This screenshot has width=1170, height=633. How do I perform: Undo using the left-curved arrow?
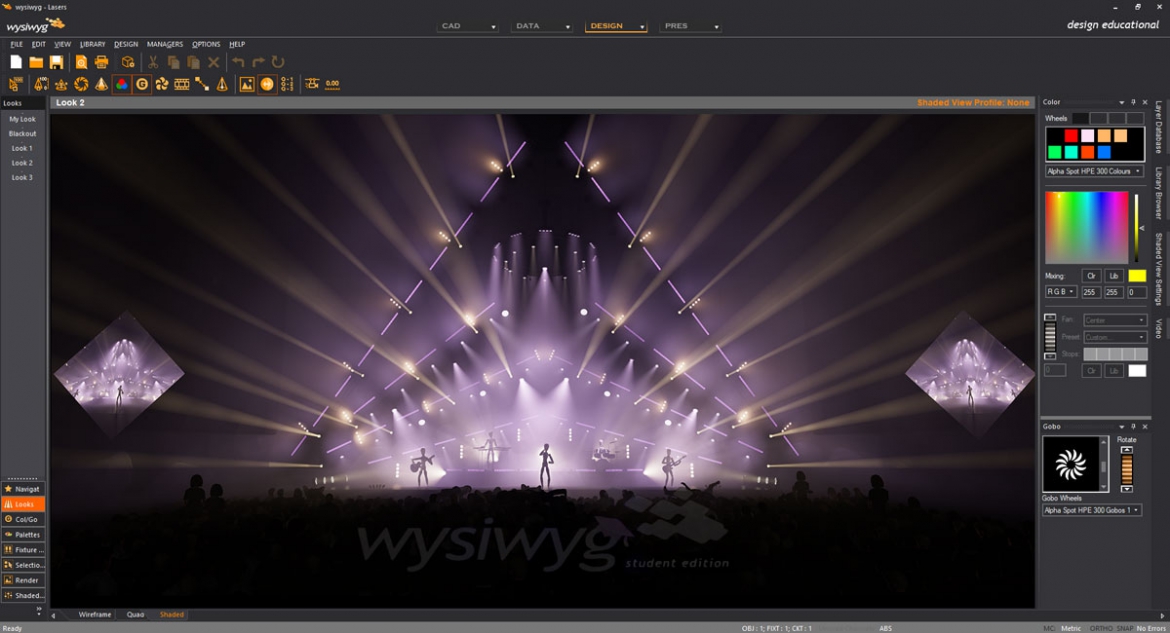pos(238,62)
